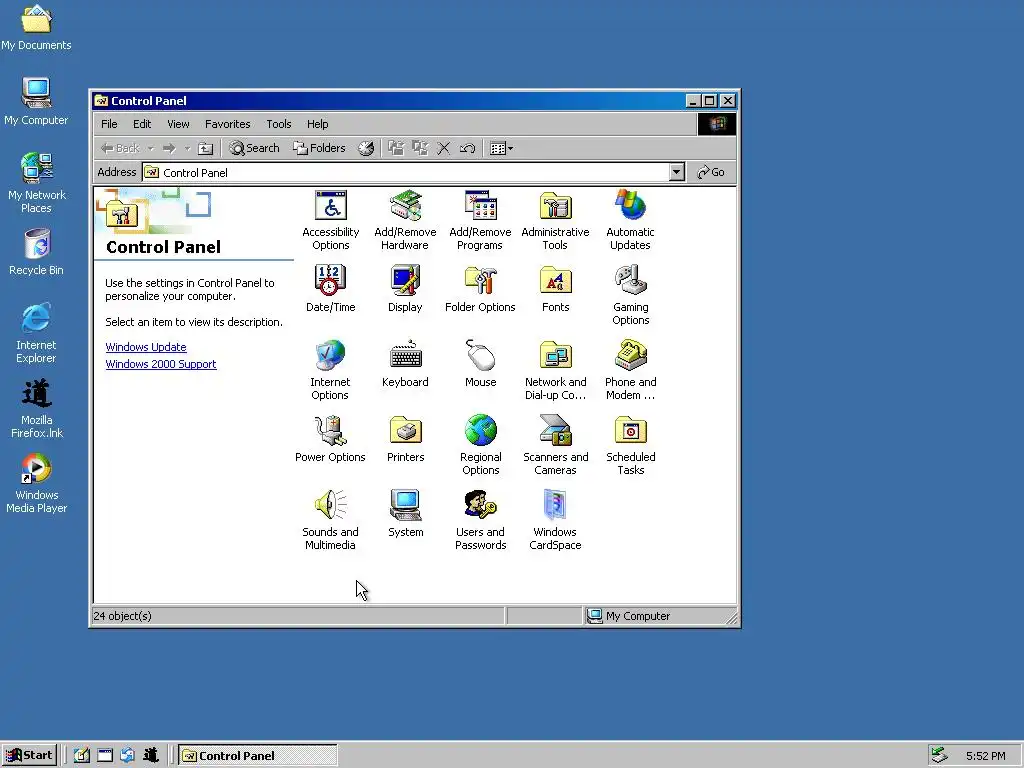Screen dimensions: 1024x768
Task: Select Mozilla Firefox.lnk desktop icon
Action: tap(37, 408)
